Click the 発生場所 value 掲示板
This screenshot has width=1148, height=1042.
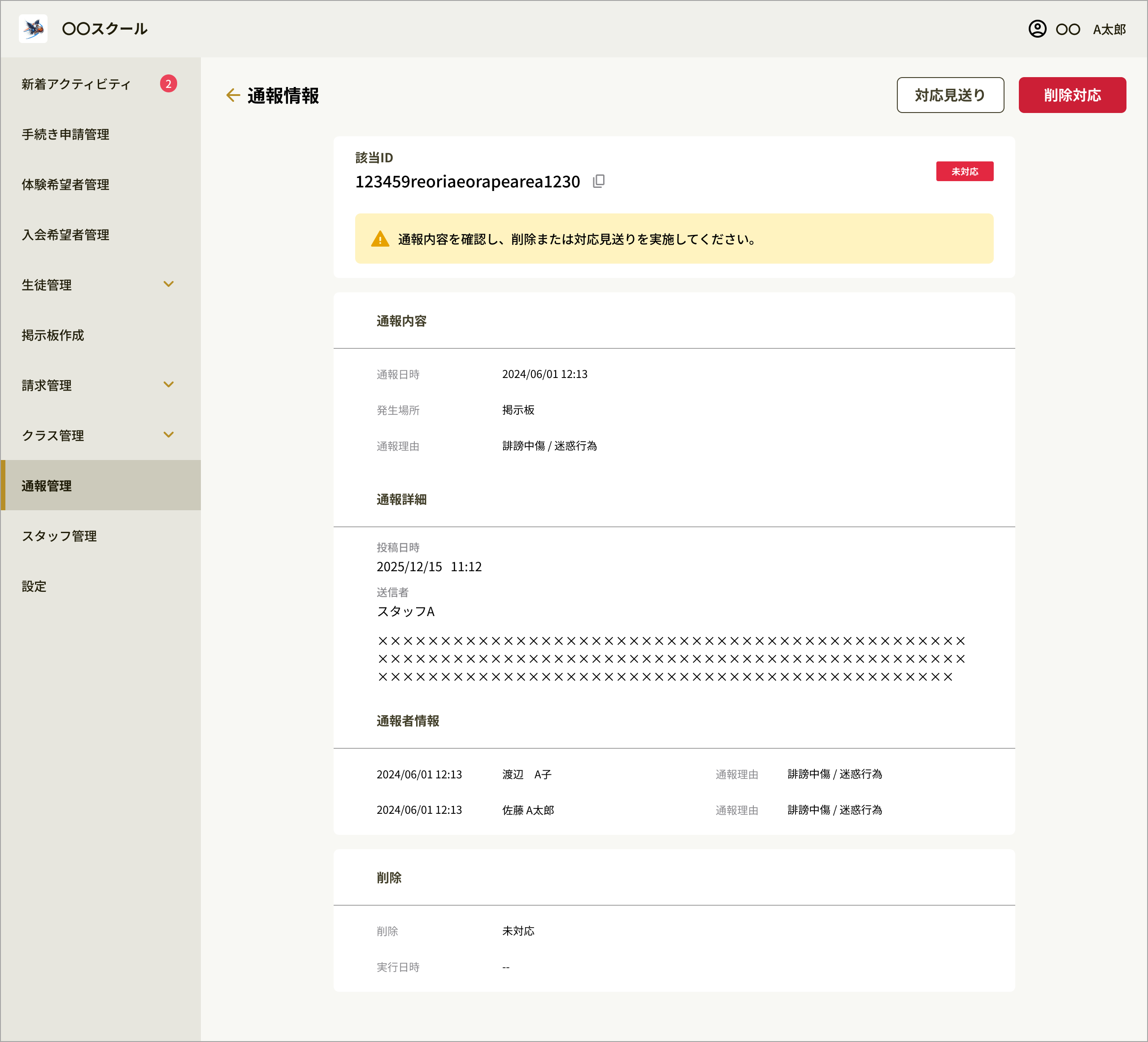[x=518, y=410]
